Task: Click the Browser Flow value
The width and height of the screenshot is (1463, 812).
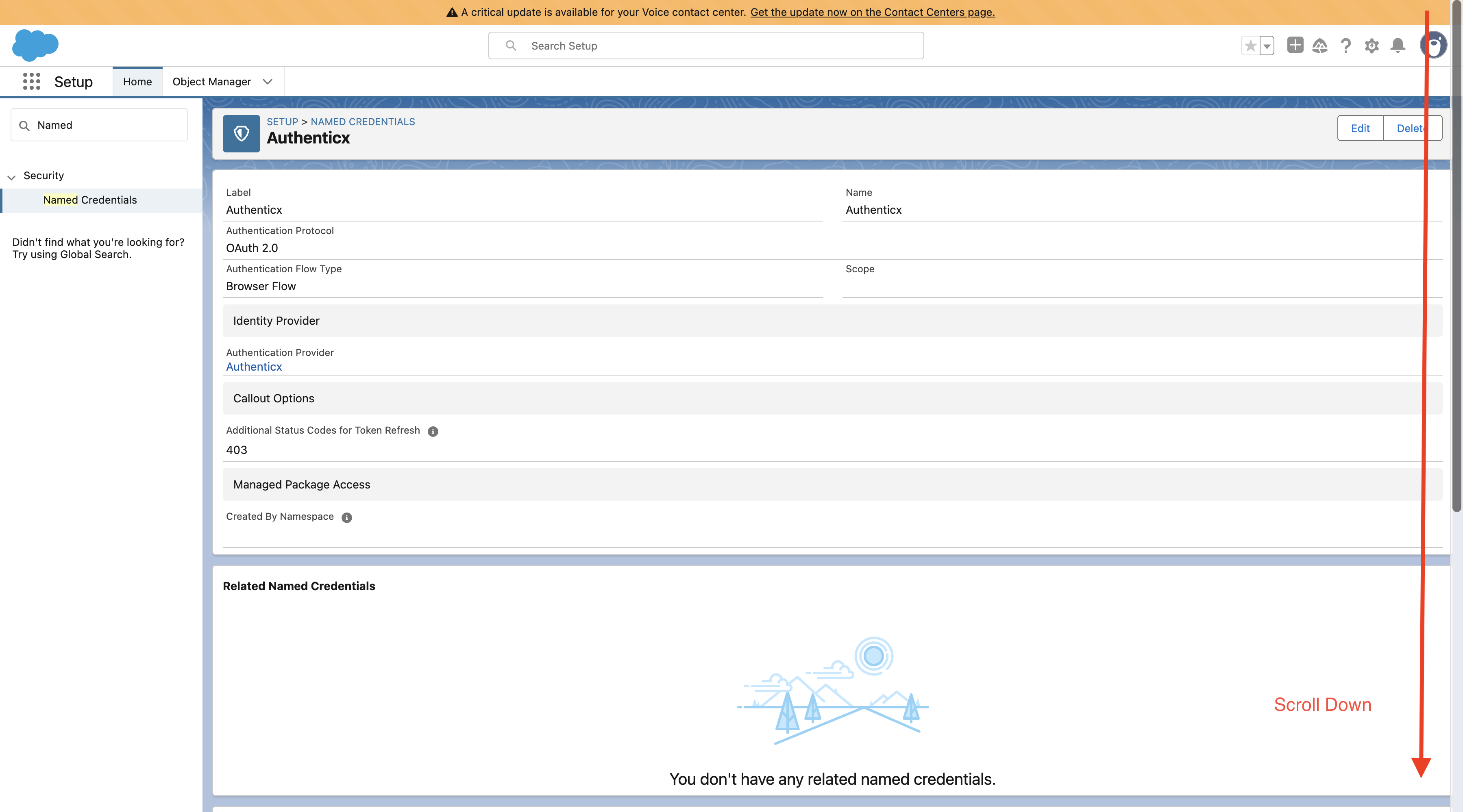Action: tap(261, 286)
